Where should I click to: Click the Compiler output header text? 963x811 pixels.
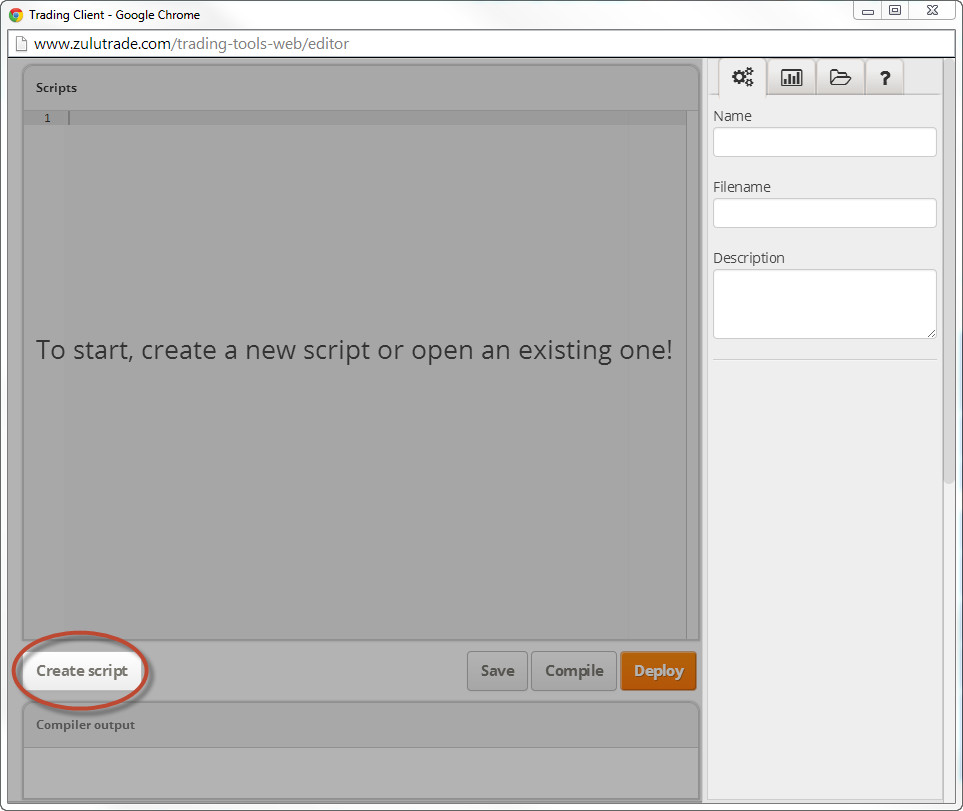click(x=85, y=725)
